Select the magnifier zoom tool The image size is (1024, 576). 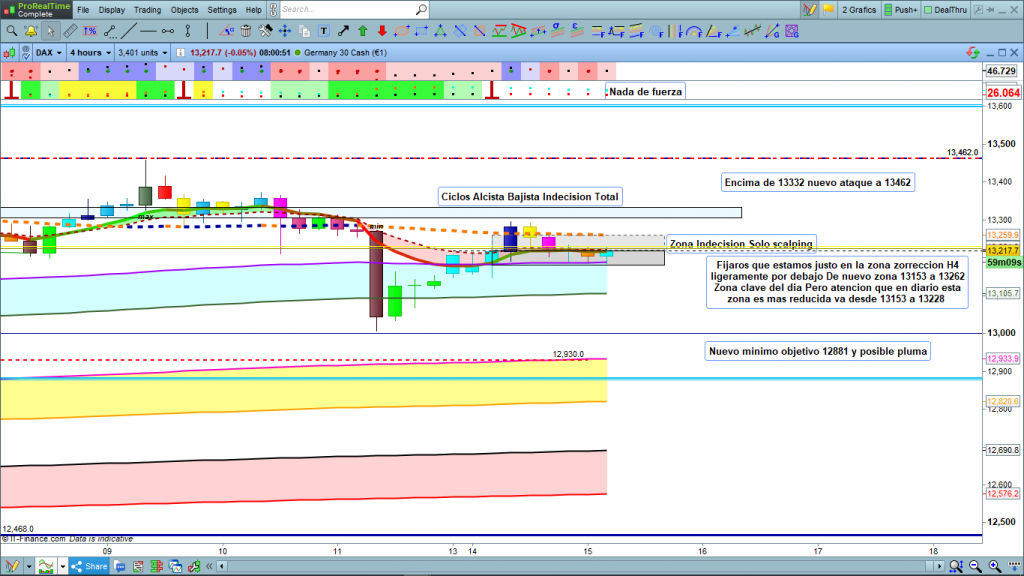[11, 30]
